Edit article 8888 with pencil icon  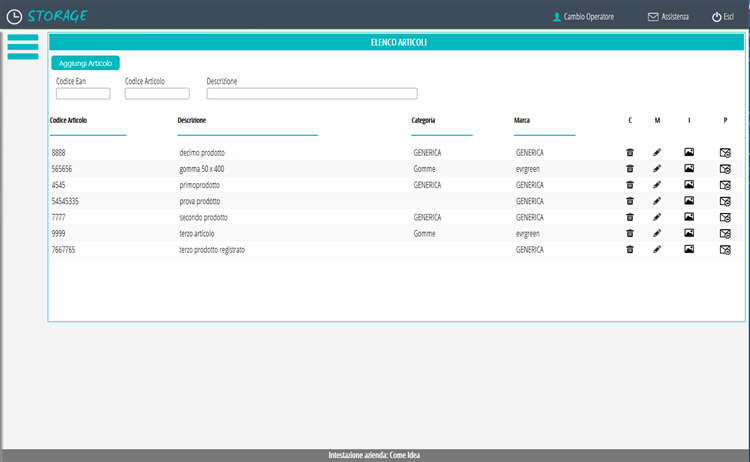[657, 153]
